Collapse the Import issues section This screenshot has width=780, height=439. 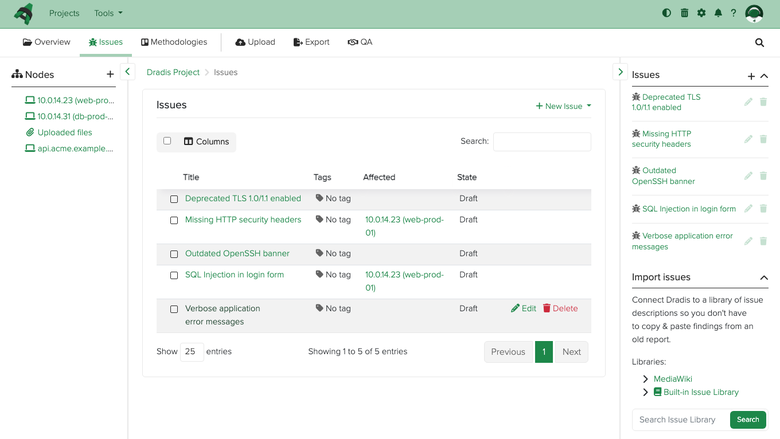click(764, 277)
